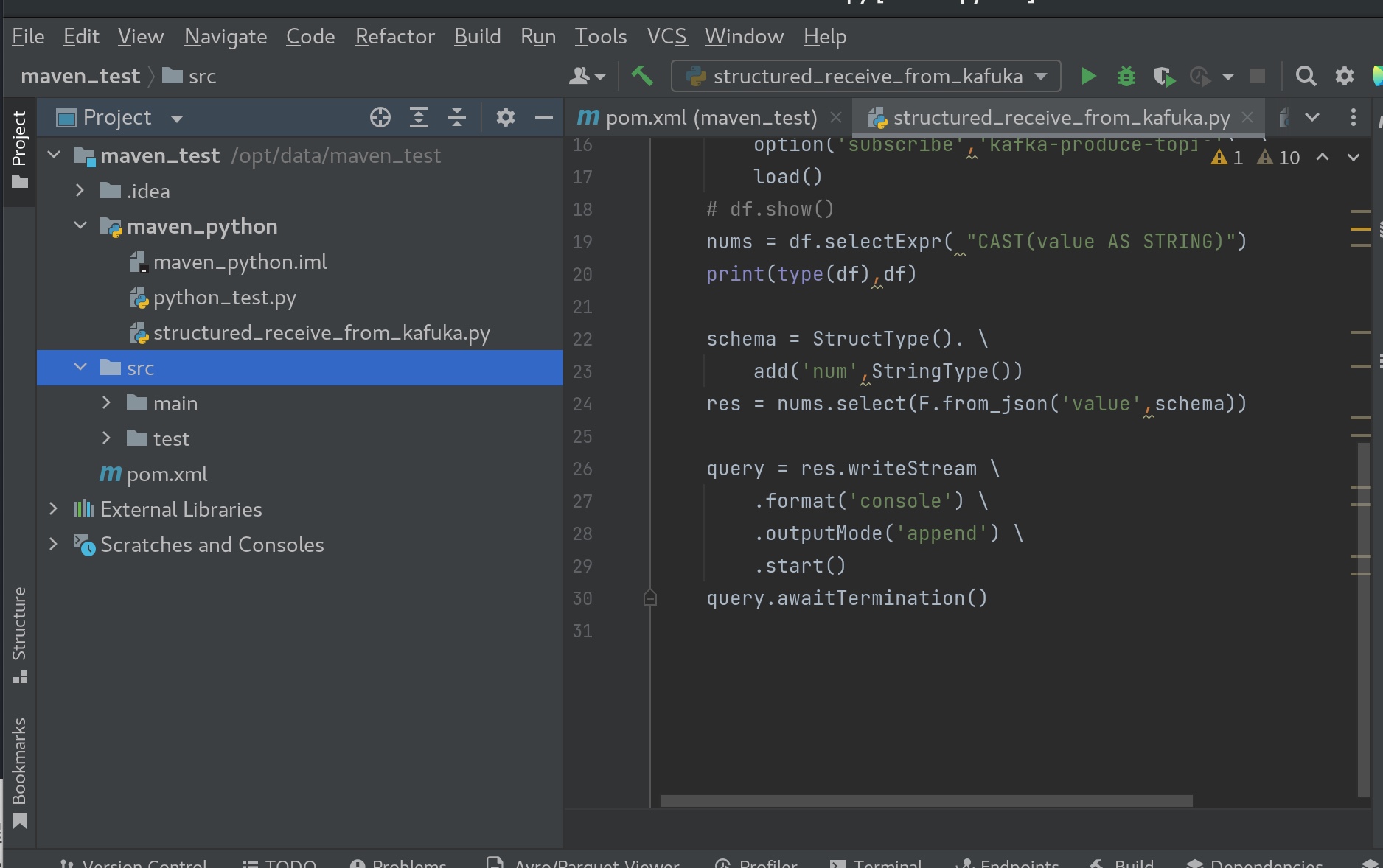Expand the test folder
1383x868 pixels.
(107, 438)
